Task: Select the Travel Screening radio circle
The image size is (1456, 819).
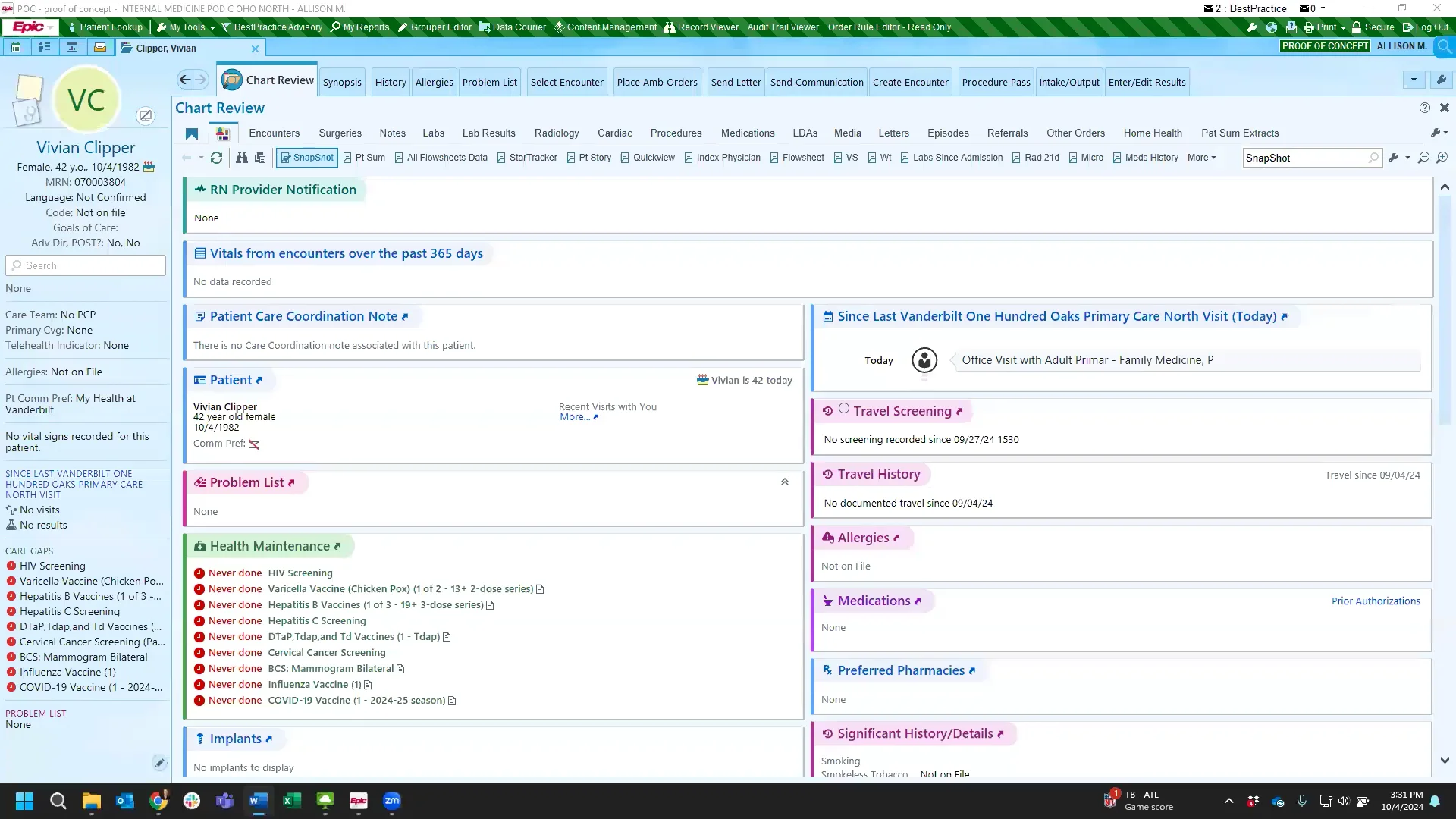Action: point(844,409)
